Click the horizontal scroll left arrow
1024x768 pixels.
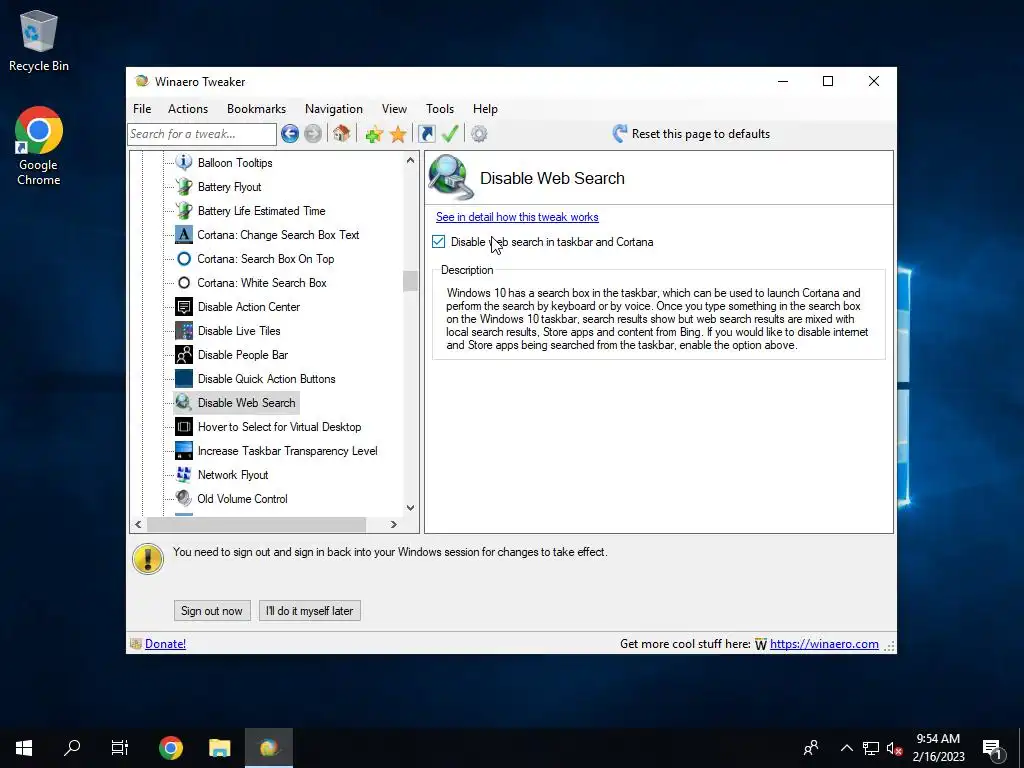[x=138, y=524]
